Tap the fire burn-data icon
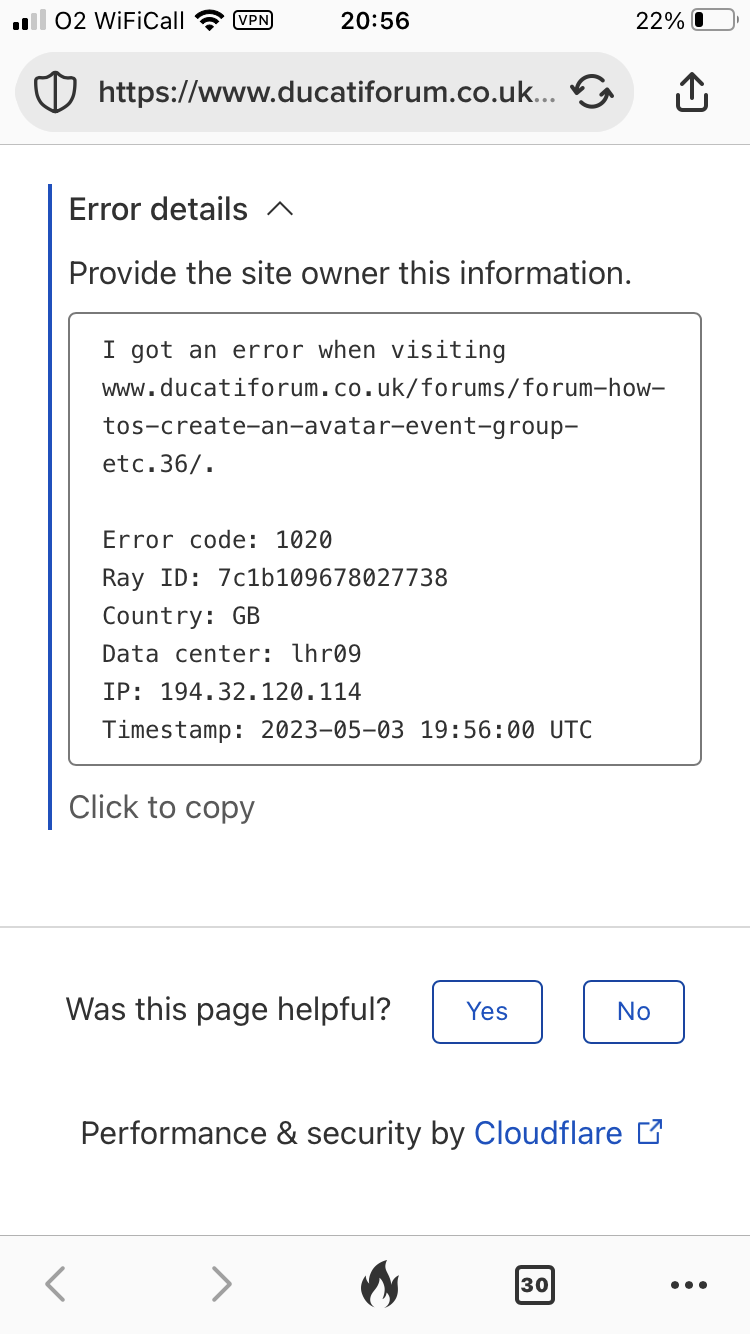The width and height of the screenshot is (750, 1334). (x=378, y=1283)
